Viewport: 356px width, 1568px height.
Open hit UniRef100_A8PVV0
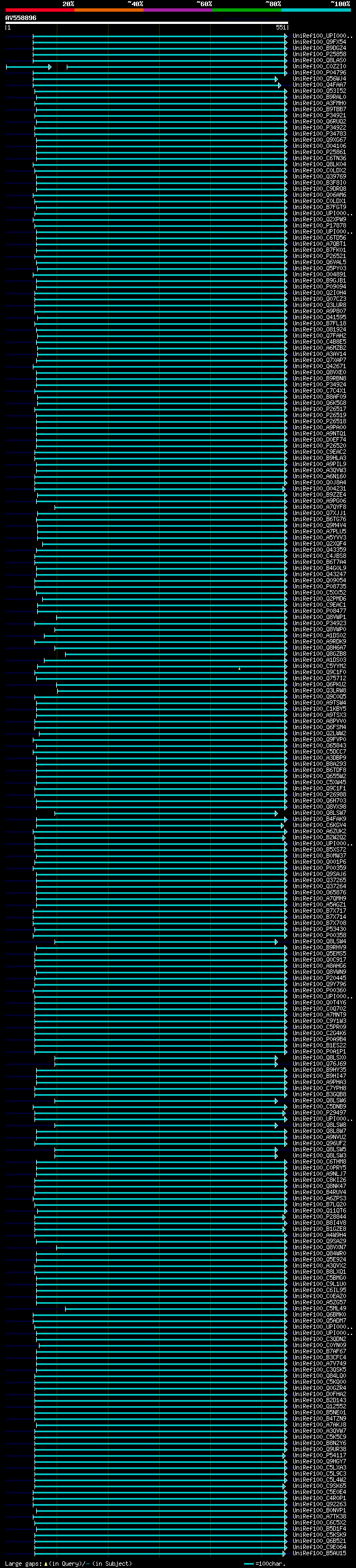pos(319,721)
